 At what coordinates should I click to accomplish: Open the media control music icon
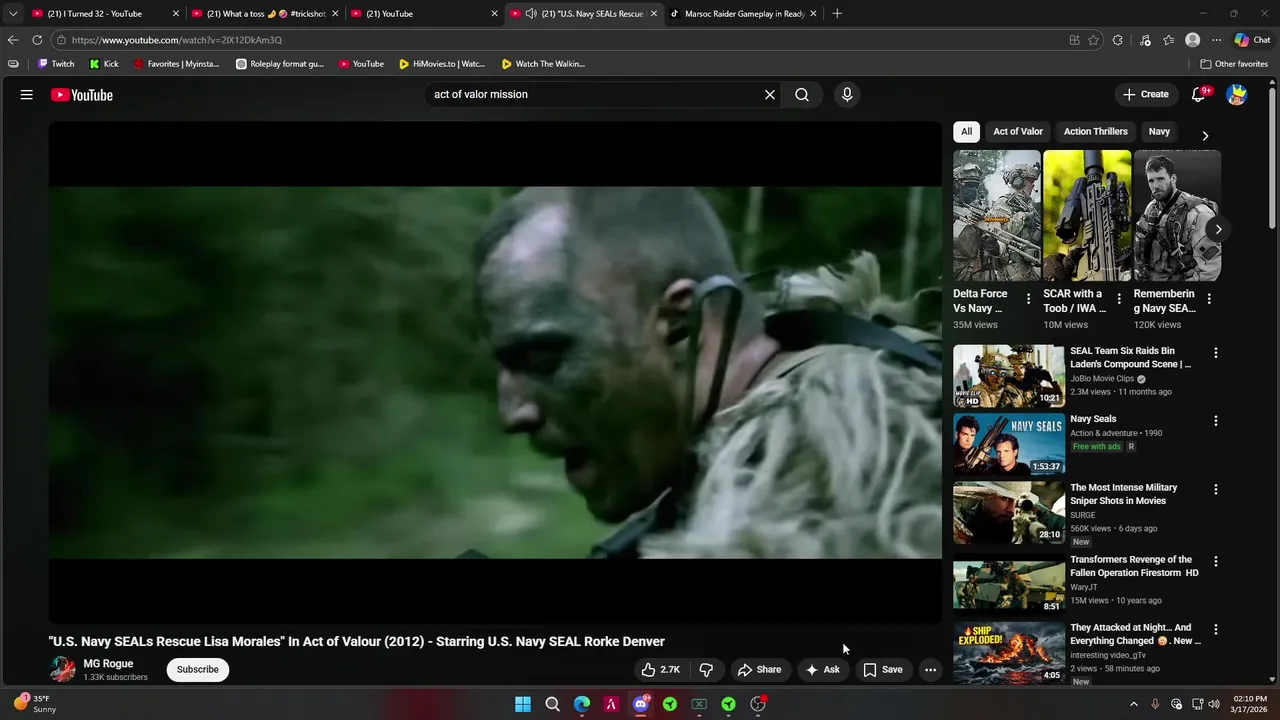pos(1145,40)
